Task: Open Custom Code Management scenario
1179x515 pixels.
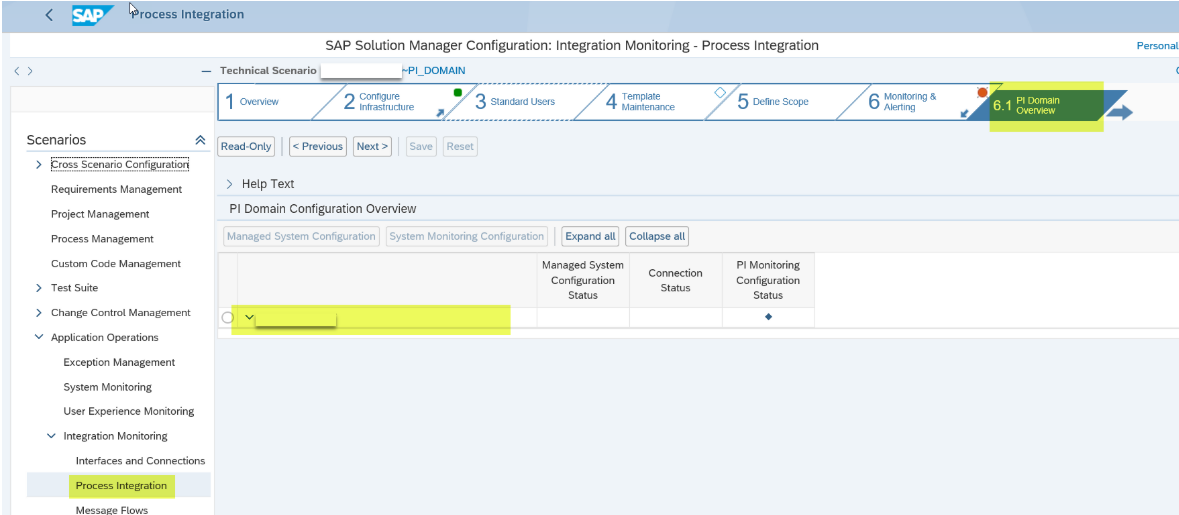Action: 116,264
